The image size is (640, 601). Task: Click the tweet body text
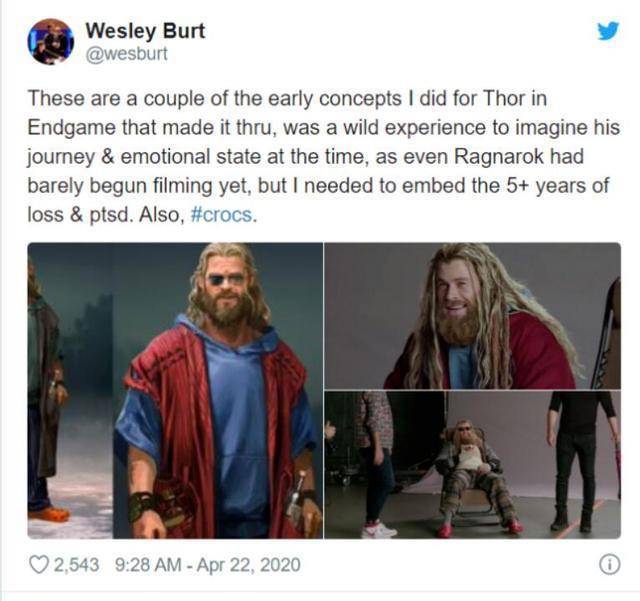[x=324, y=157]
